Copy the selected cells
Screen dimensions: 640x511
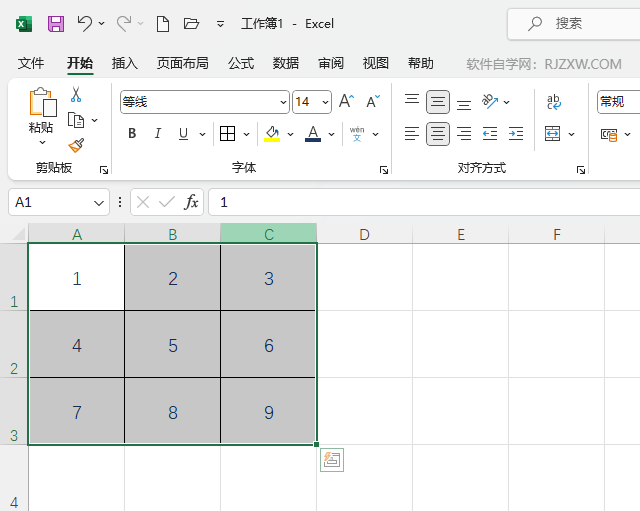pyautogui.click(x=76, y=120)
